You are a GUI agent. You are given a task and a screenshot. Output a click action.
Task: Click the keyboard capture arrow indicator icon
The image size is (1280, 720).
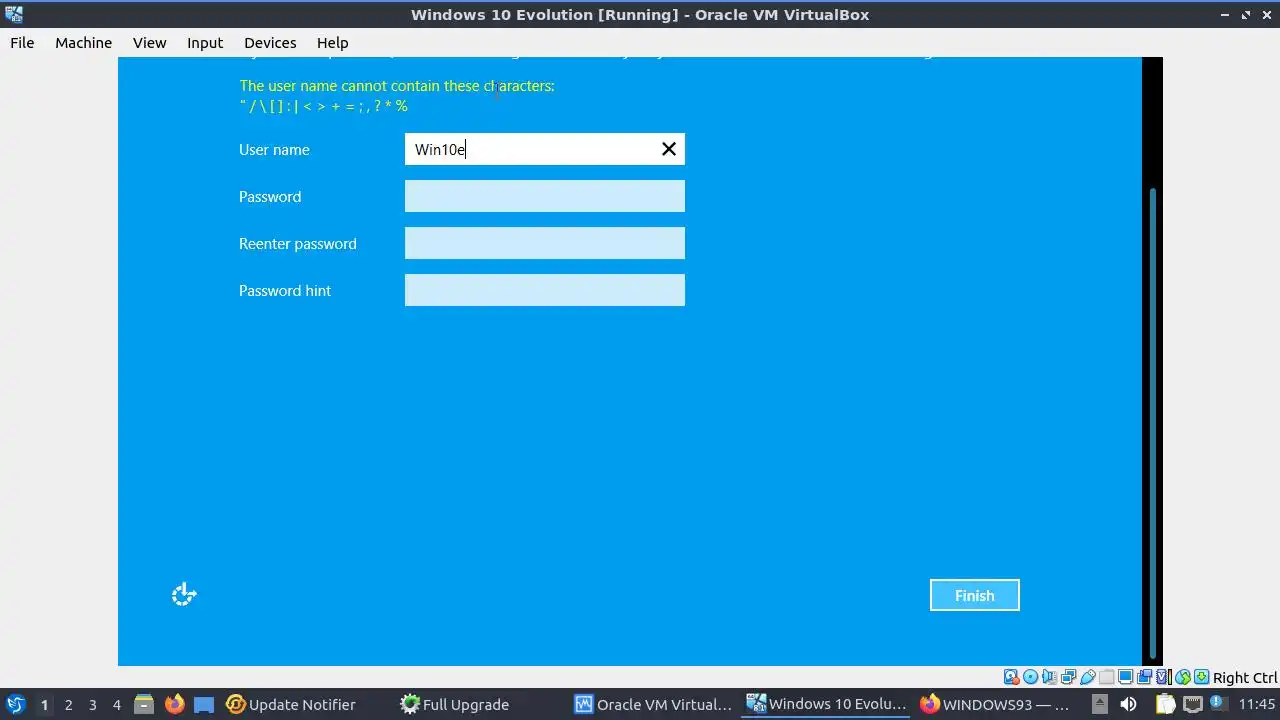click(x=1202, y=677)
